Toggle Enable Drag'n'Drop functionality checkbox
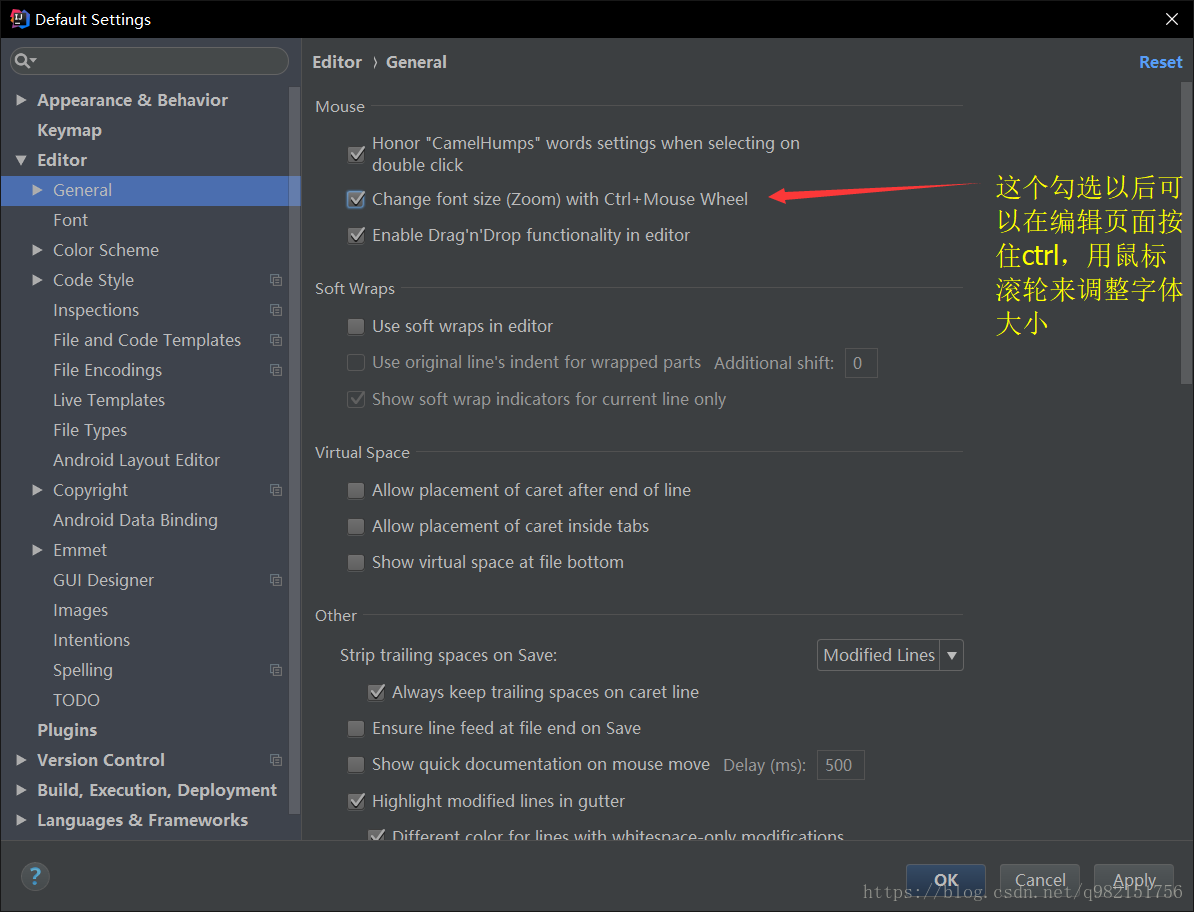This screenshot has width=1194, height=912. [356, 235]
